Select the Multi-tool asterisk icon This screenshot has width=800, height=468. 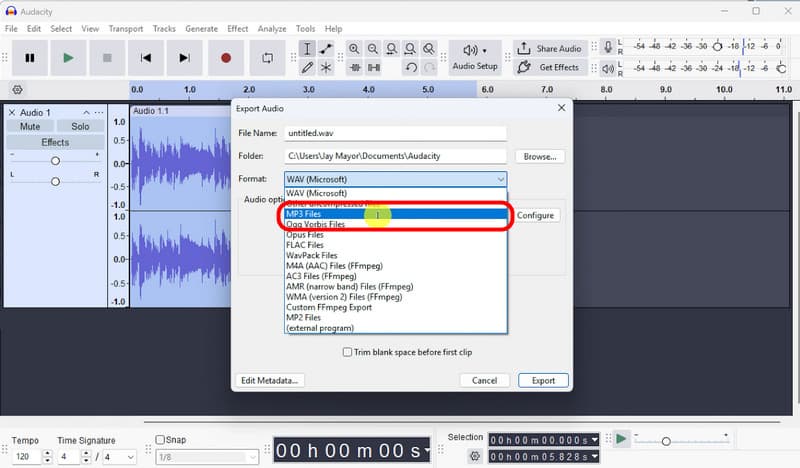click(x=326, y=67)
